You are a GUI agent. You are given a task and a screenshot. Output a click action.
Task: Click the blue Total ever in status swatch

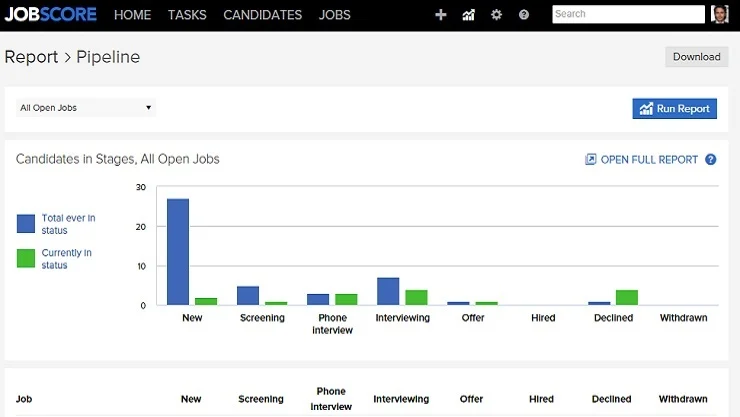[x=26, y=223]
